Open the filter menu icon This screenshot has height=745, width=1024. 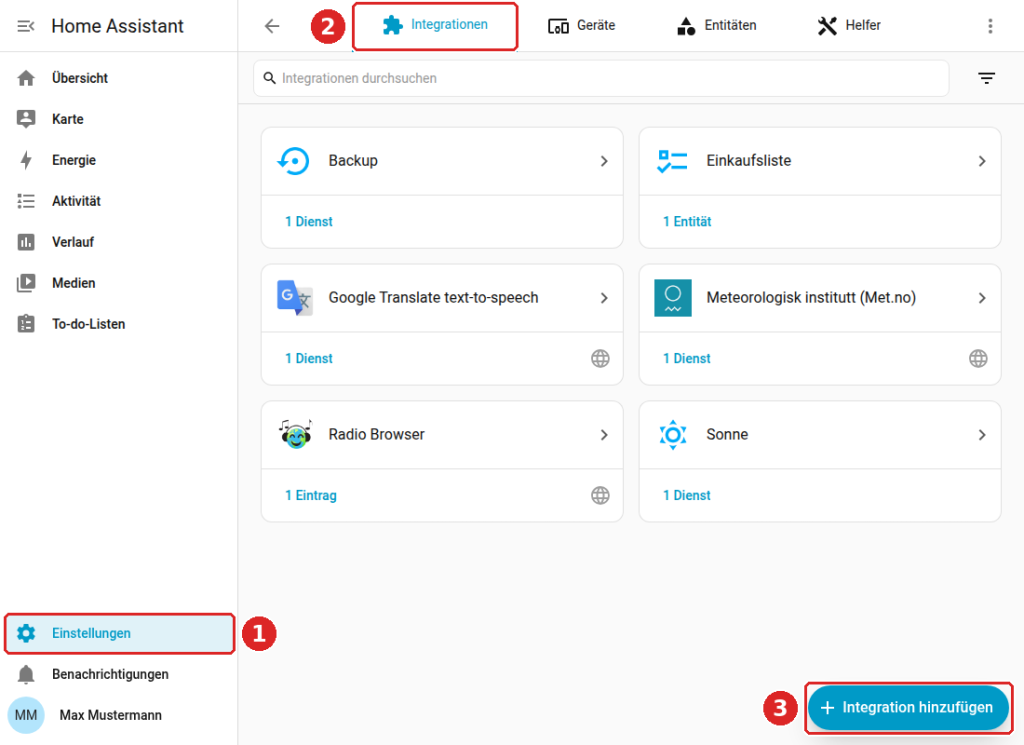pos(986,78)
